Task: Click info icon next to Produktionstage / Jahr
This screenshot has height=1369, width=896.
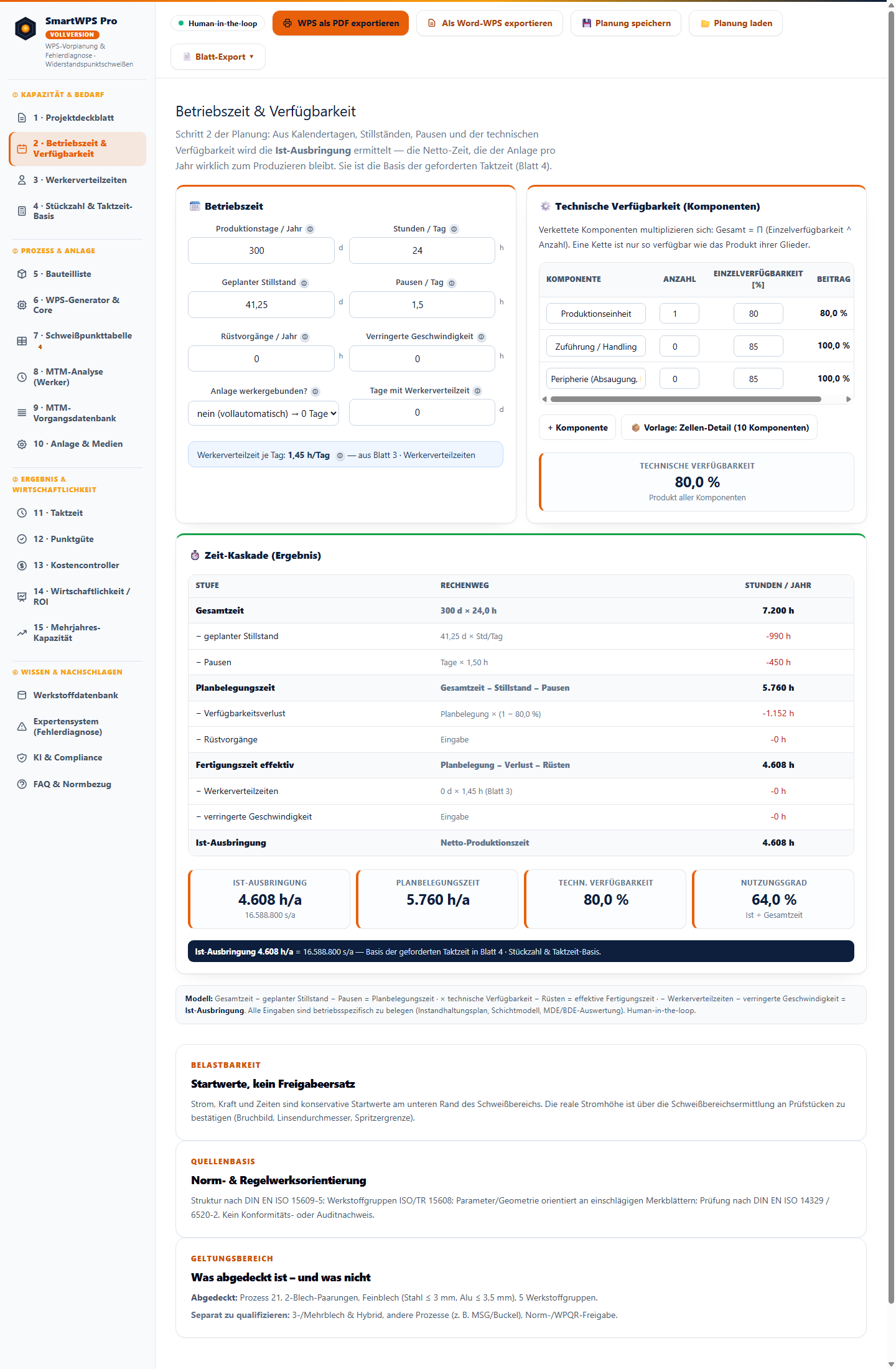Action: point(310,229)
